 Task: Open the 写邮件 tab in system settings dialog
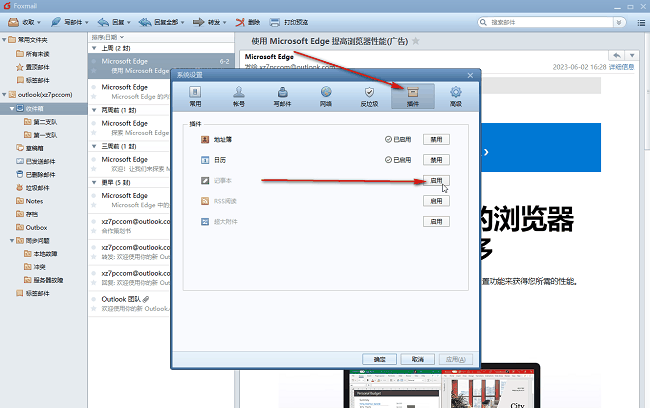282,96
